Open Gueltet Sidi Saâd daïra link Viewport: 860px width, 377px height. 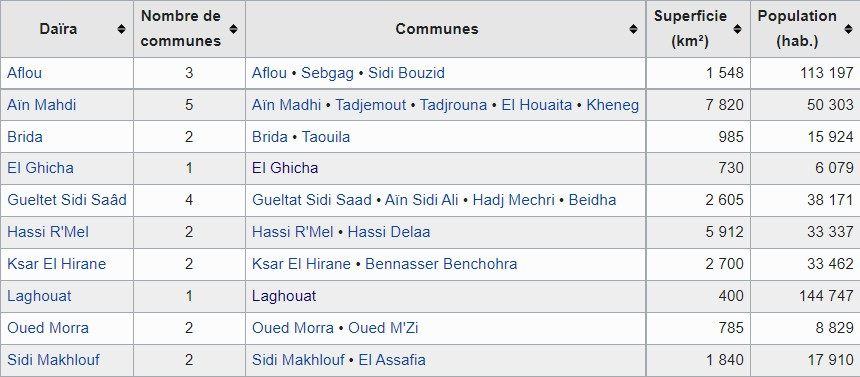[67, 200]
